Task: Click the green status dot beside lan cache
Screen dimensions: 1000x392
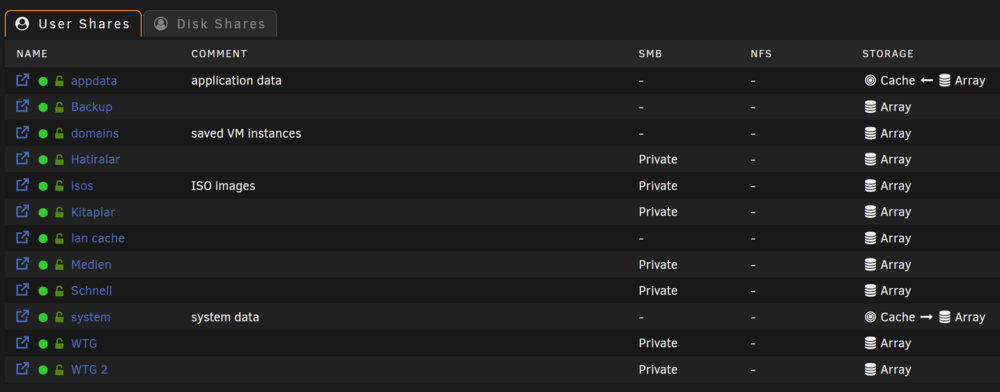Action: tap(43, 238)
